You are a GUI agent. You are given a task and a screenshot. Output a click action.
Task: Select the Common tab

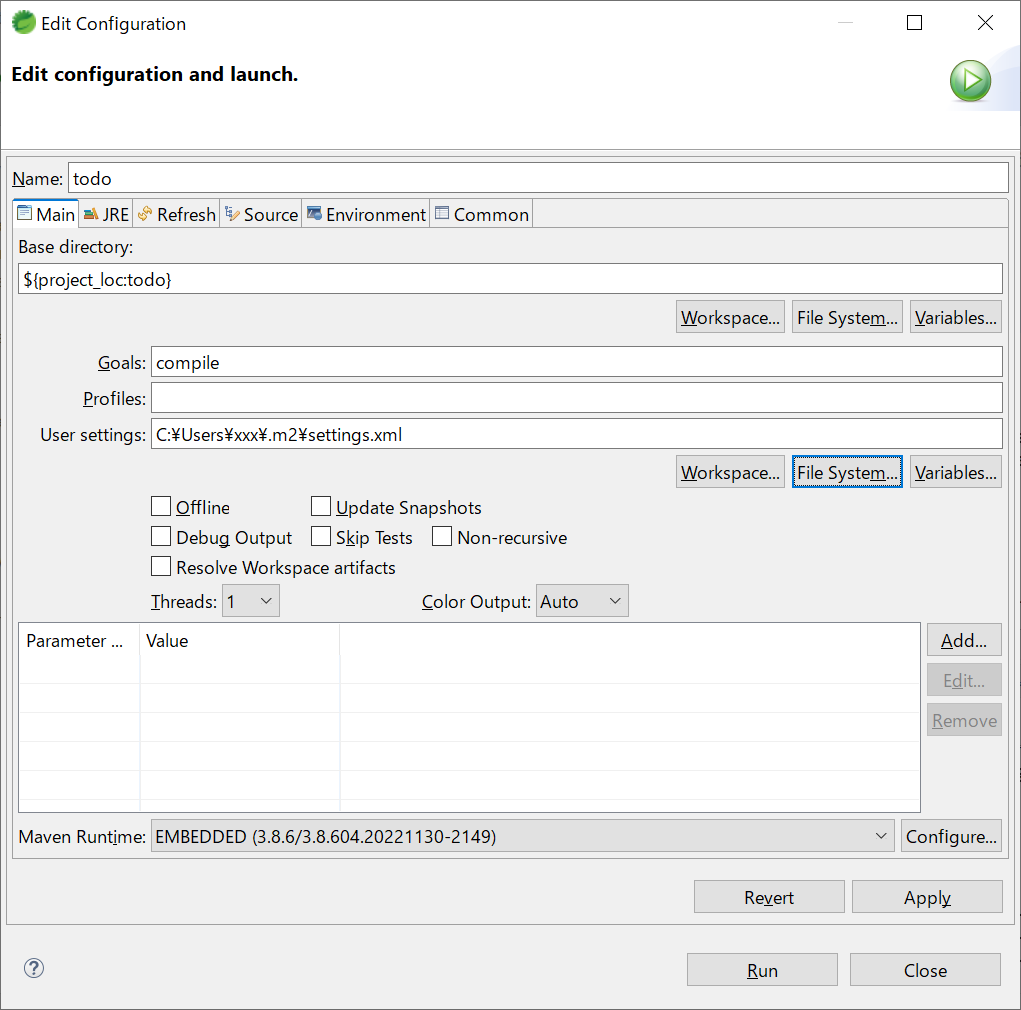(481, 214)
